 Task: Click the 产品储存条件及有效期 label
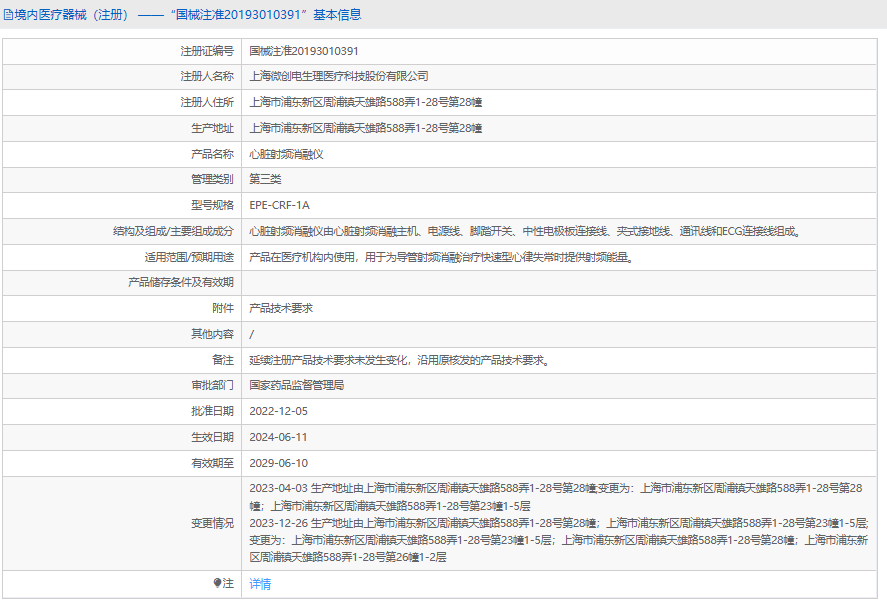coord(180,282)
